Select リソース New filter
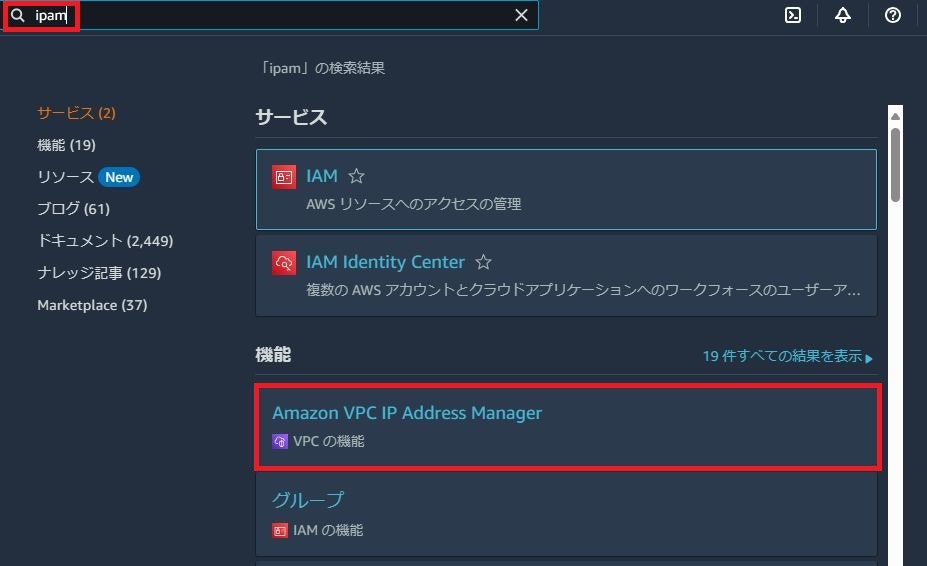 point(88,177)
